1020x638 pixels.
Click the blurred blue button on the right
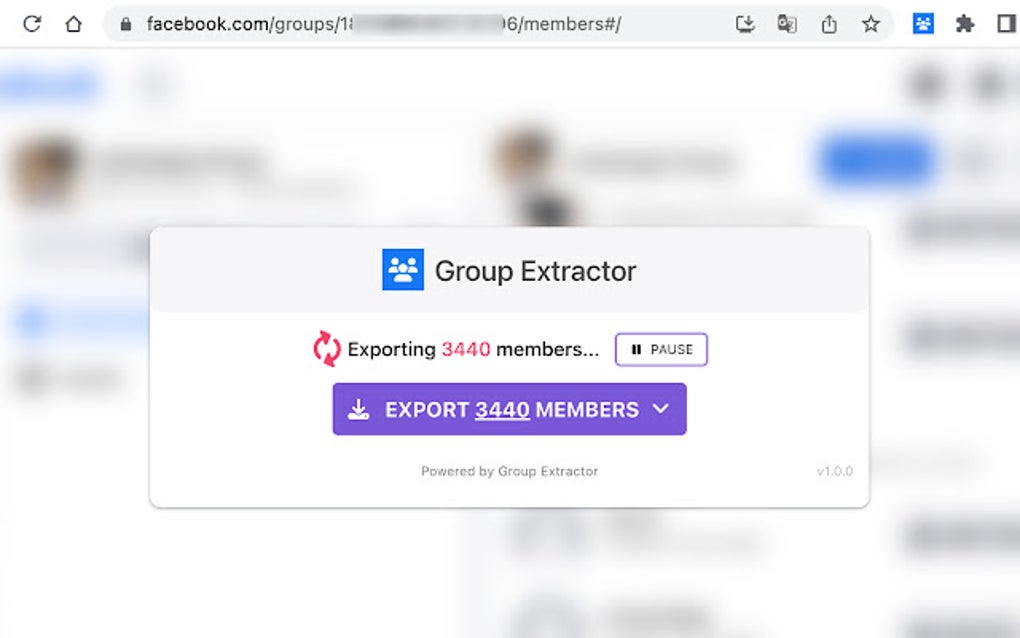click(x=876, y=160)
